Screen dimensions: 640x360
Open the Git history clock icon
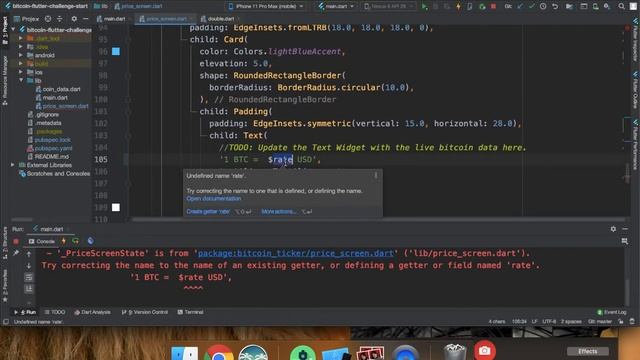pyautogui.click(x=543, y=7)
